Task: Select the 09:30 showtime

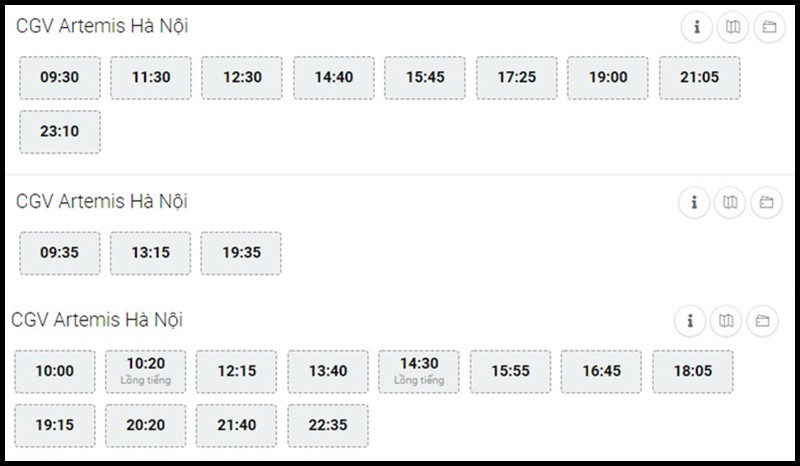Action: point(60,78)
